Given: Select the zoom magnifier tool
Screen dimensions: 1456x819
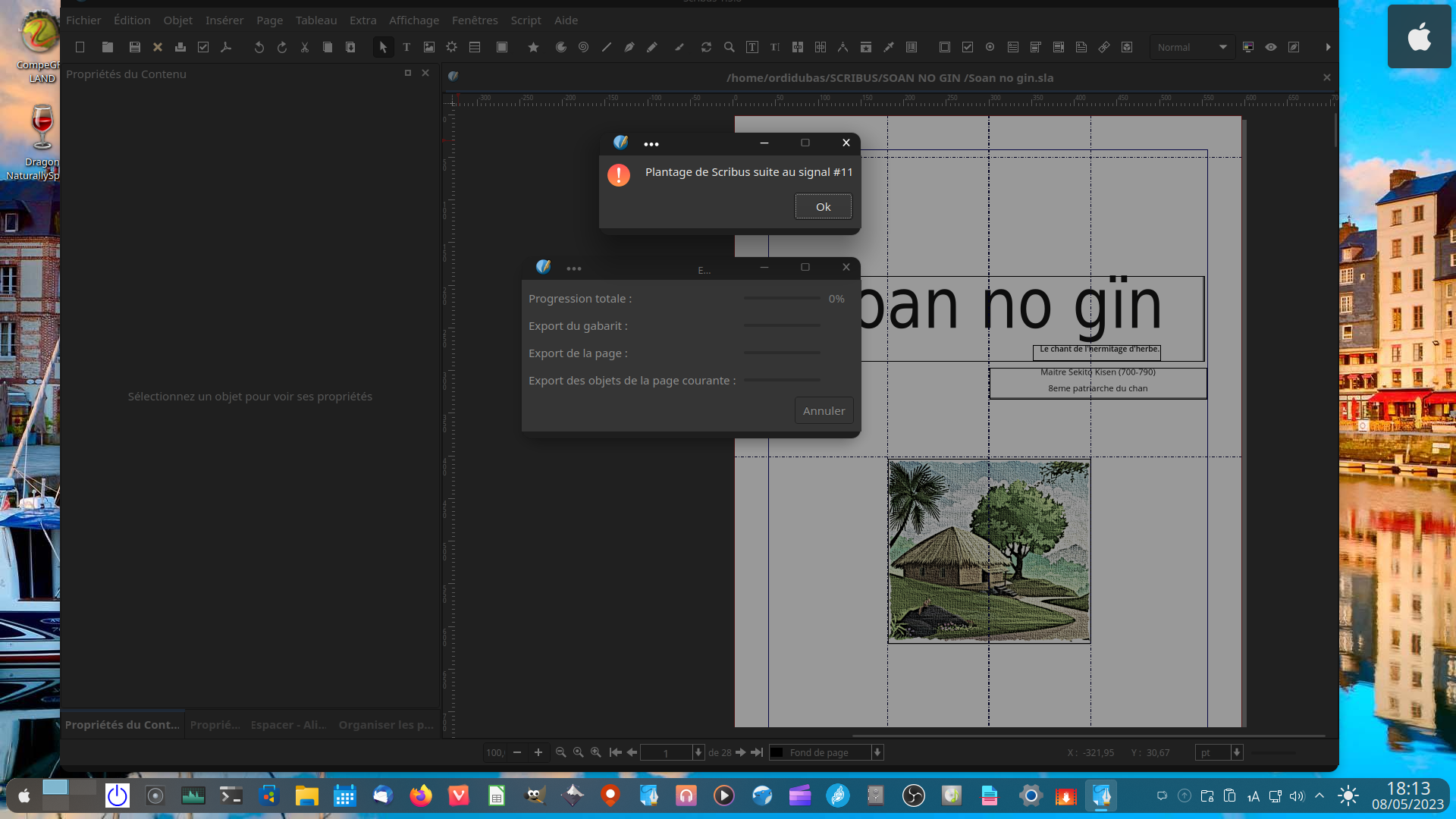Looking at the screenshot, I should tap(729, 47).
